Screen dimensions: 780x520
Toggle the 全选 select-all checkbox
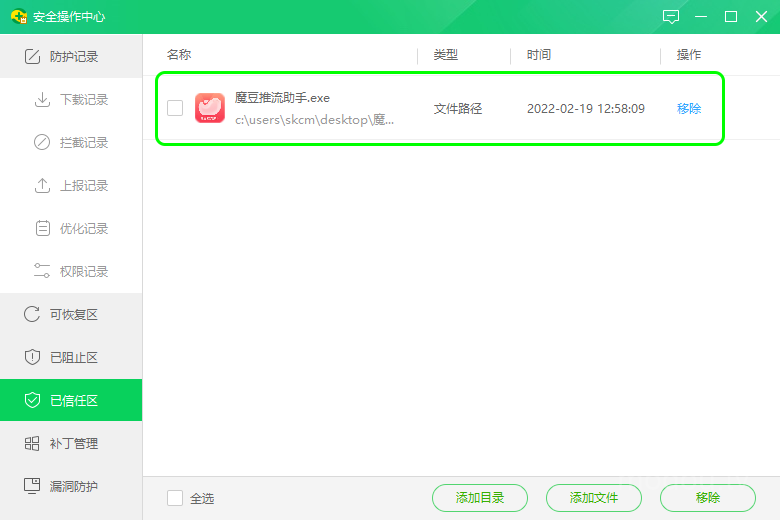coord(175,498)
